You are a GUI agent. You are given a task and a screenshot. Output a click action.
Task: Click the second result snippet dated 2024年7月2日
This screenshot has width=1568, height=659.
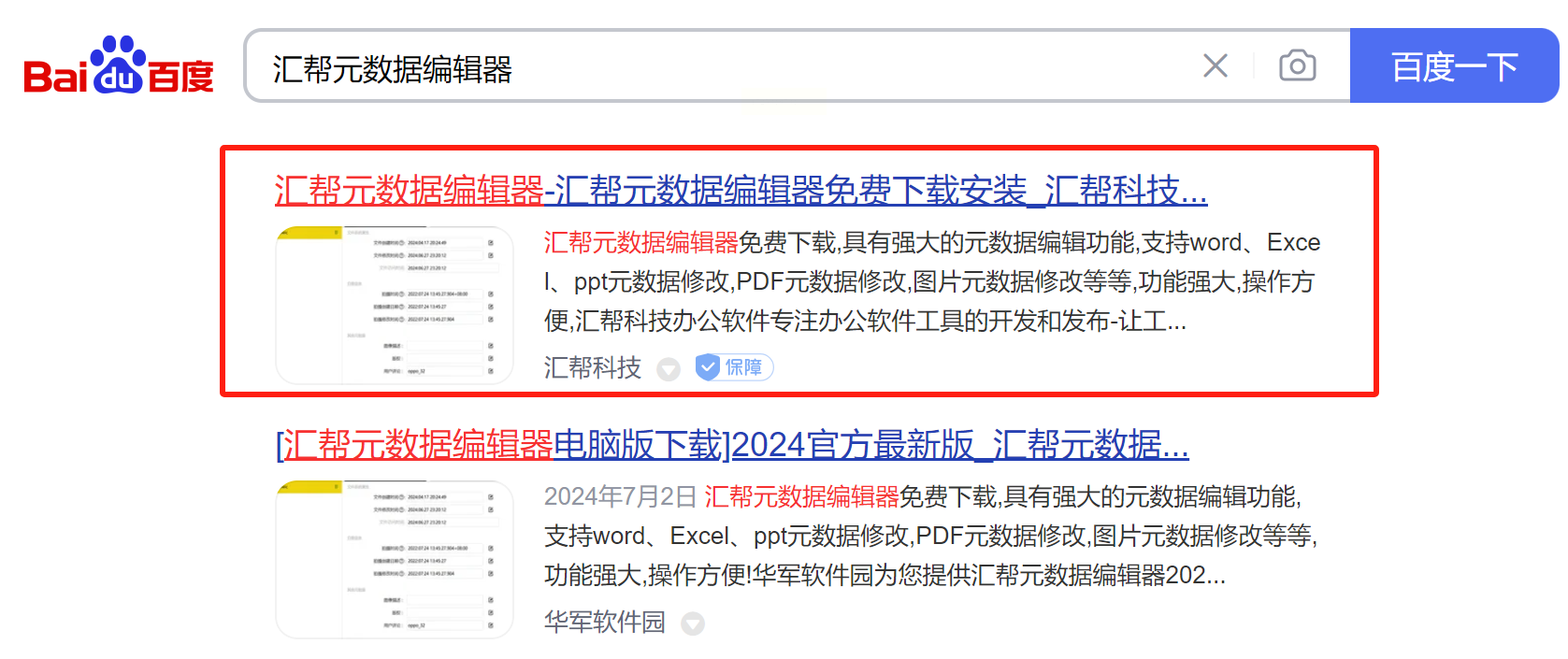point(931,536)
